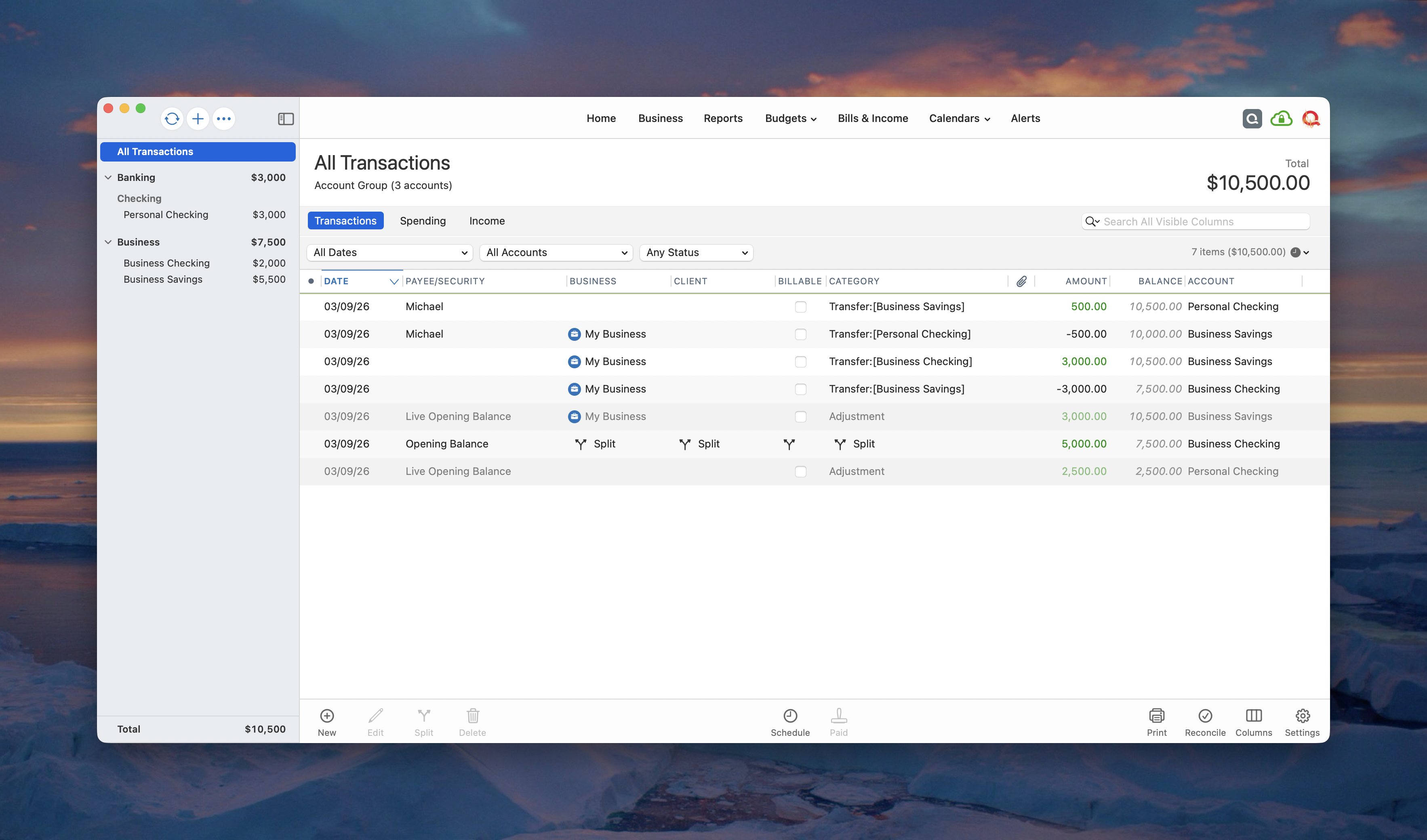
Task: Toggle the sidebar panel icon
Action: tap(285, 119)
